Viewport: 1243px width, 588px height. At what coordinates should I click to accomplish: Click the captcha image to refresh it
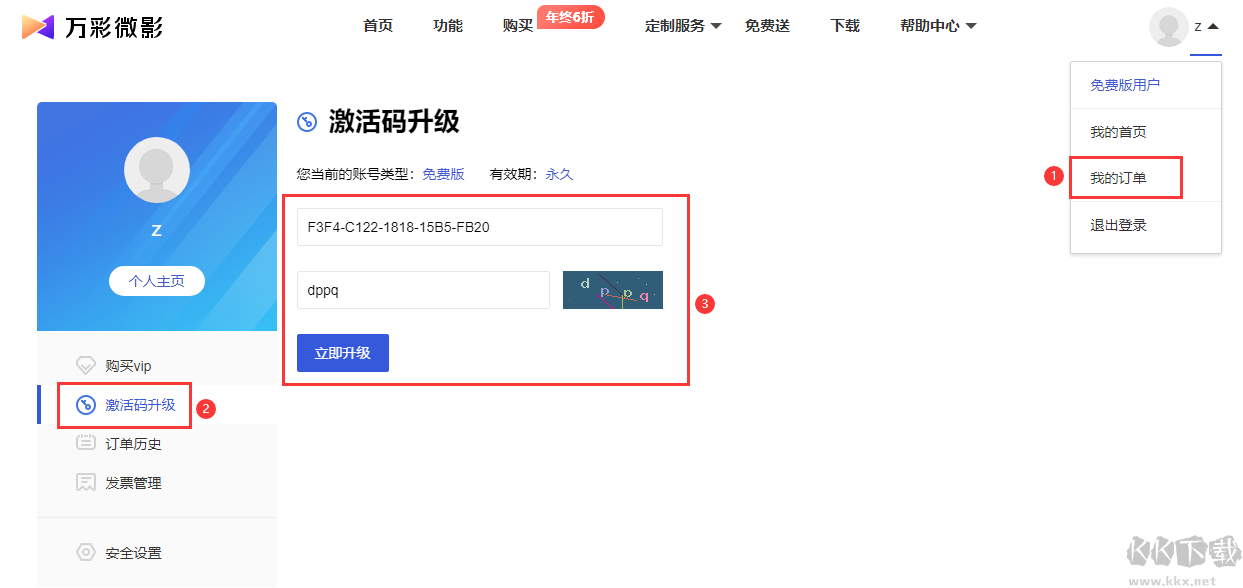612,289
